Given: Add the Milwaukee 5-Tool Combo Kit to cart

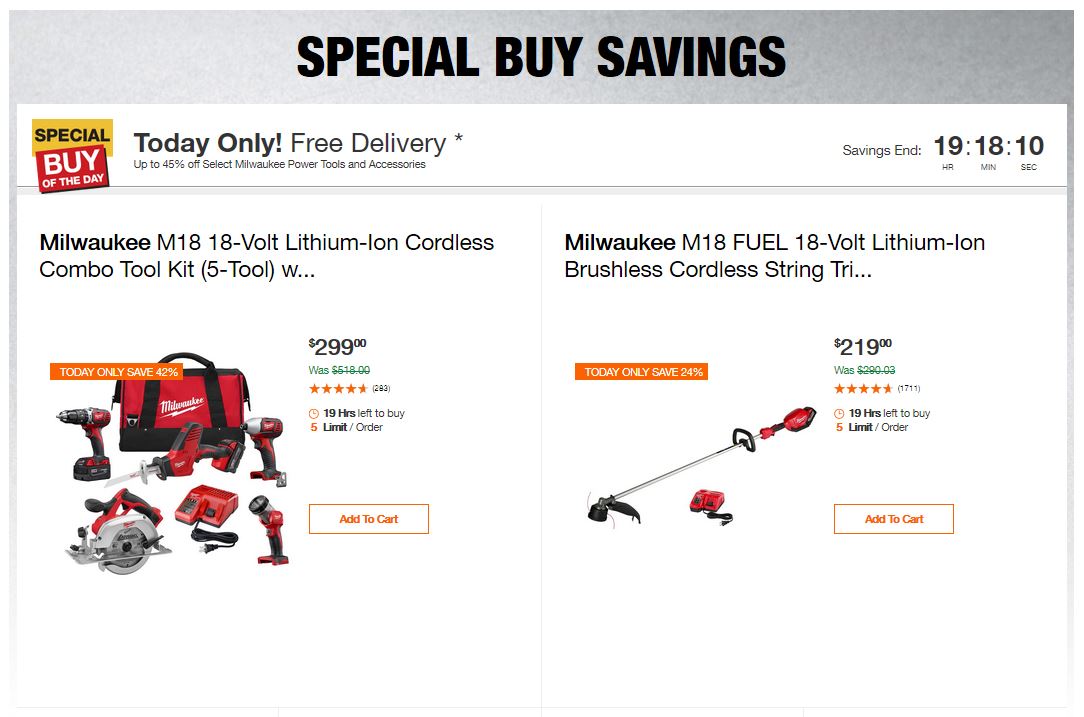Looking at the screenshot, I should [x=368, y=519].
